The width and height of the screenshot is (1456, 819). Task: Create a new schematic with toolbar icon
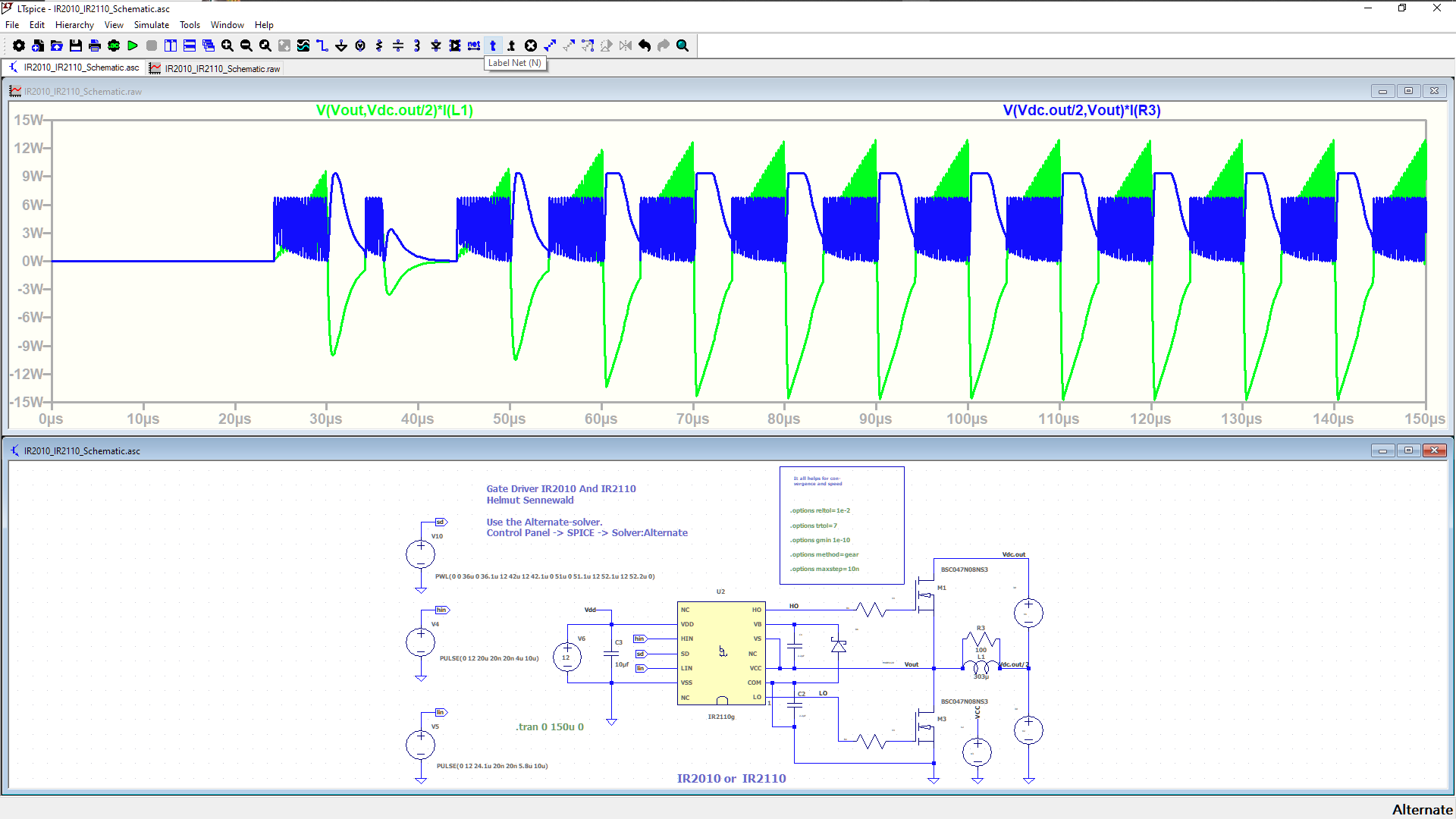pos(38,45)
